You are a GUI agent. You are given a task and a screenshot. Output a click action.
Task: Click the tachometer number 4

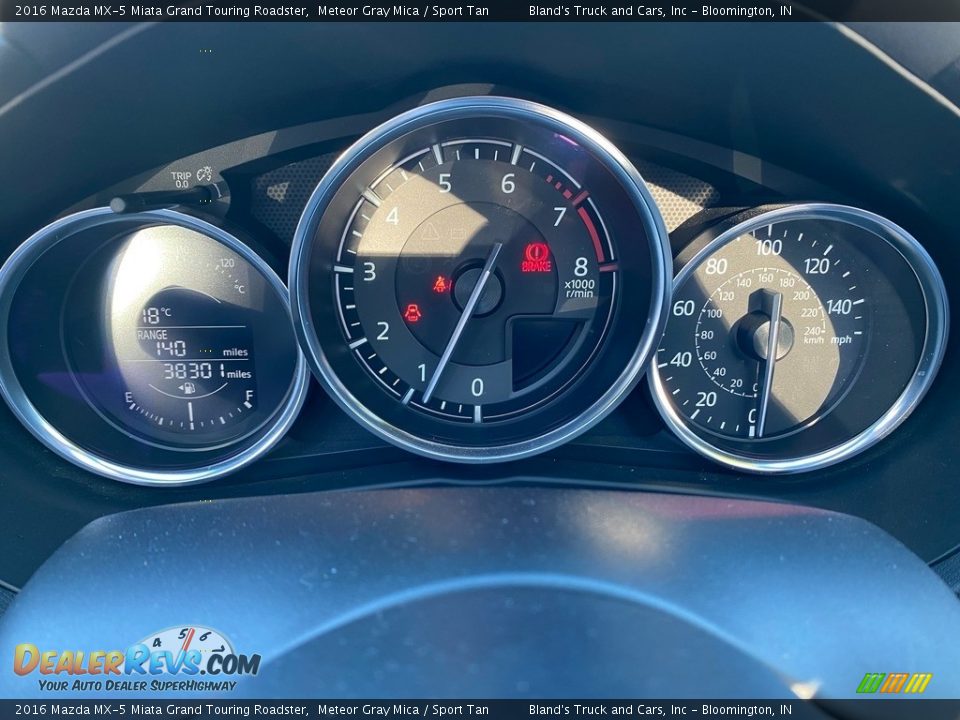392,216
